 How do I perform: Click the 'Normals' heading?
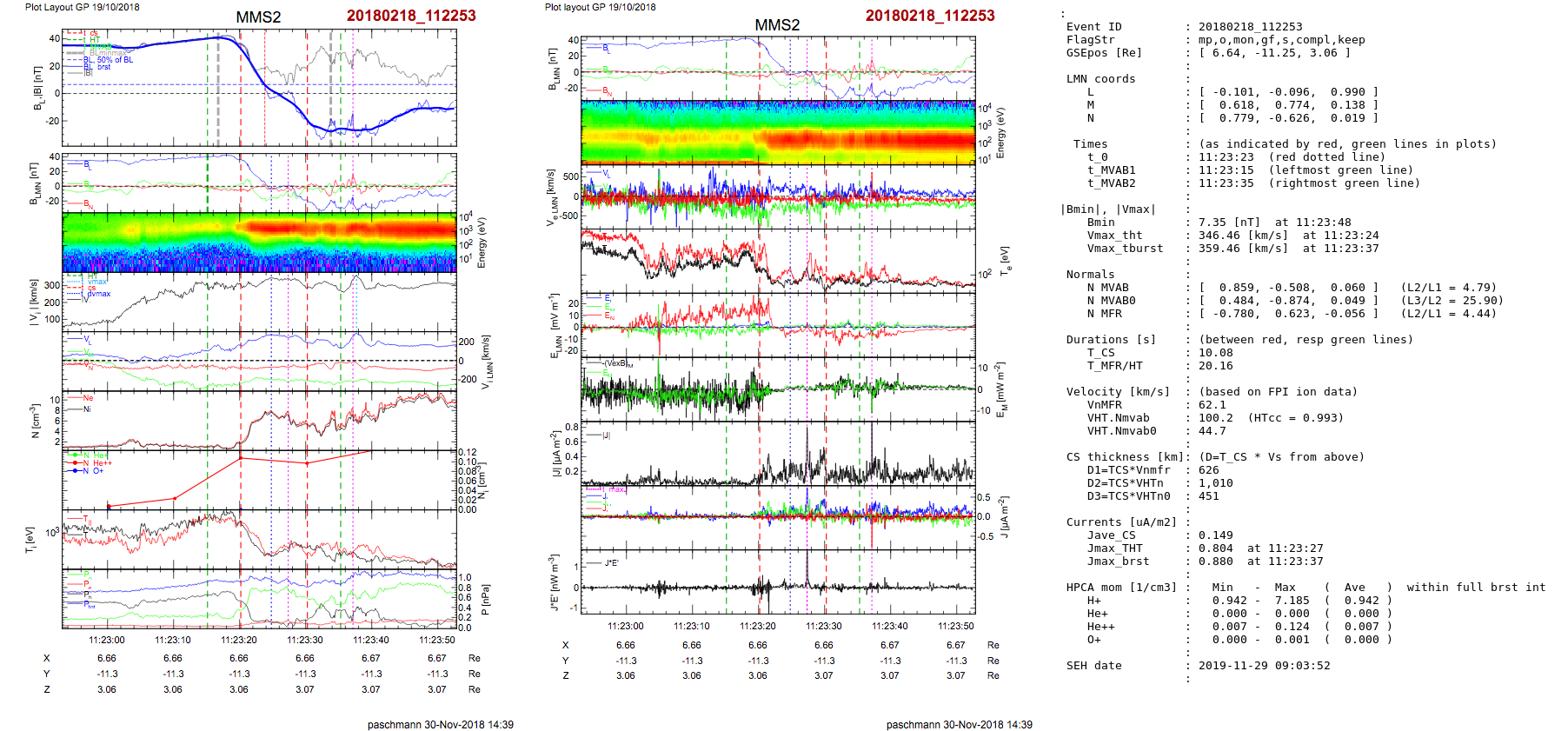pyautogui.click(x=1091, y=275)
